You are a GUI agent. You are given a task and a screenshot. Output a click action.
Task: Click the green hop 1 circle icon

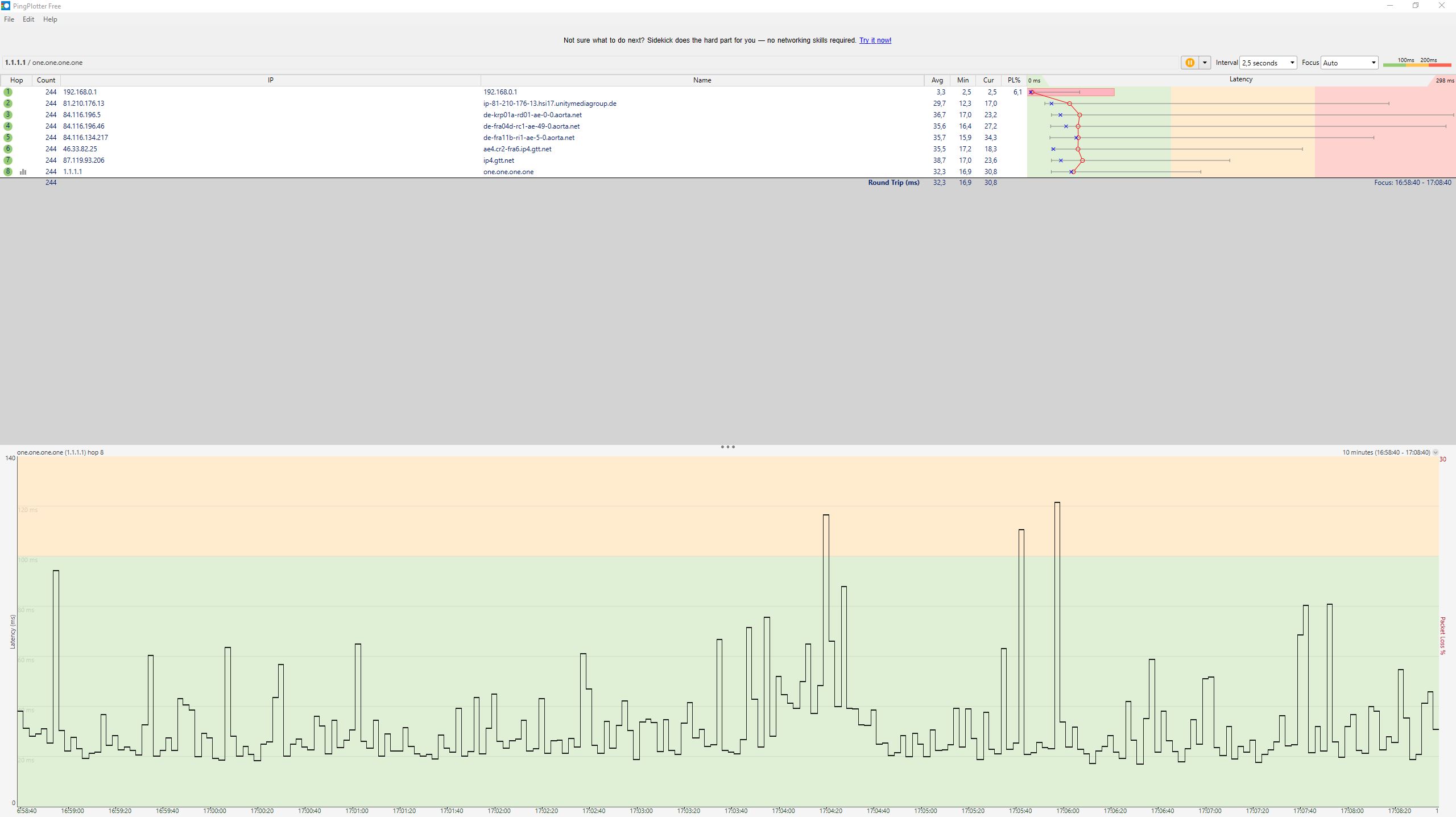[8, 92]
